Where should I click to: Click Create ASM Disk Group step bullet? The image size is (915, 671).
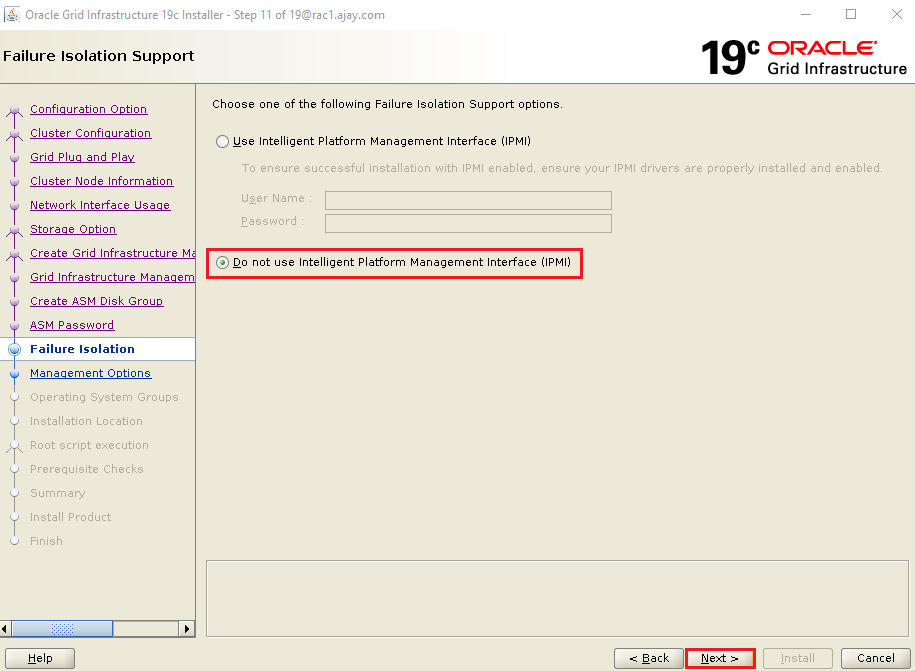click(15, 302)
